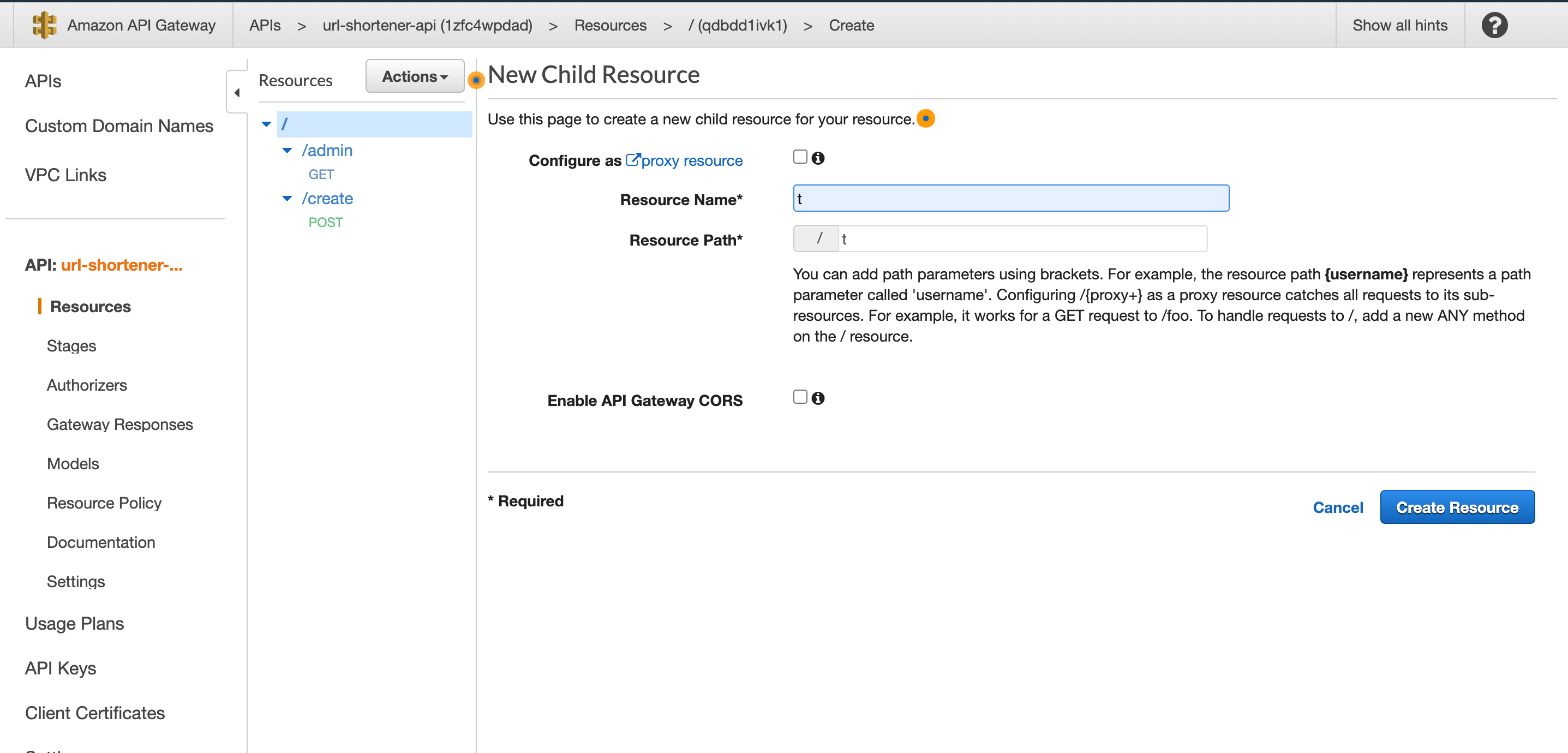This screenshot has width=1568, height=753.
Task: Click the Show all hints button
Action: [1400, 25]
